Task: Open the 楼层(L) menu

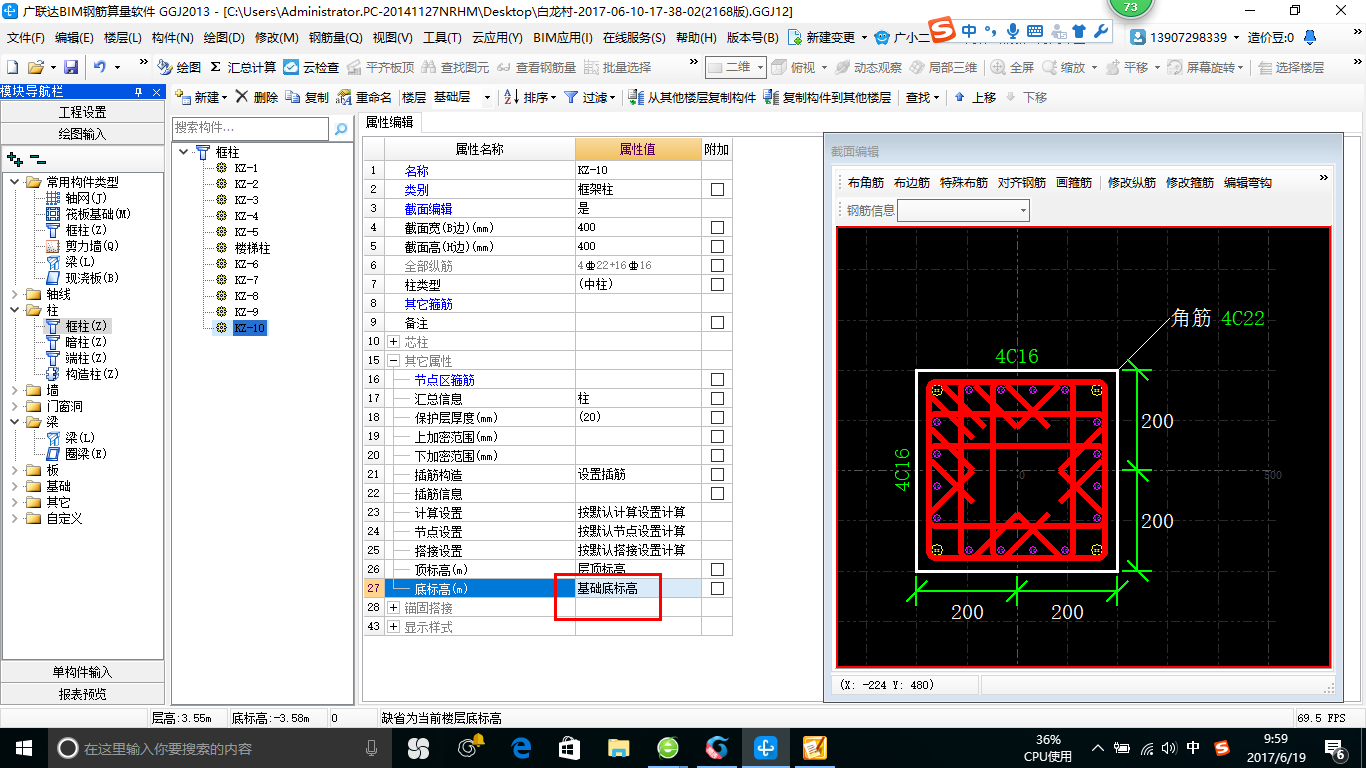Action: point(123,38)
